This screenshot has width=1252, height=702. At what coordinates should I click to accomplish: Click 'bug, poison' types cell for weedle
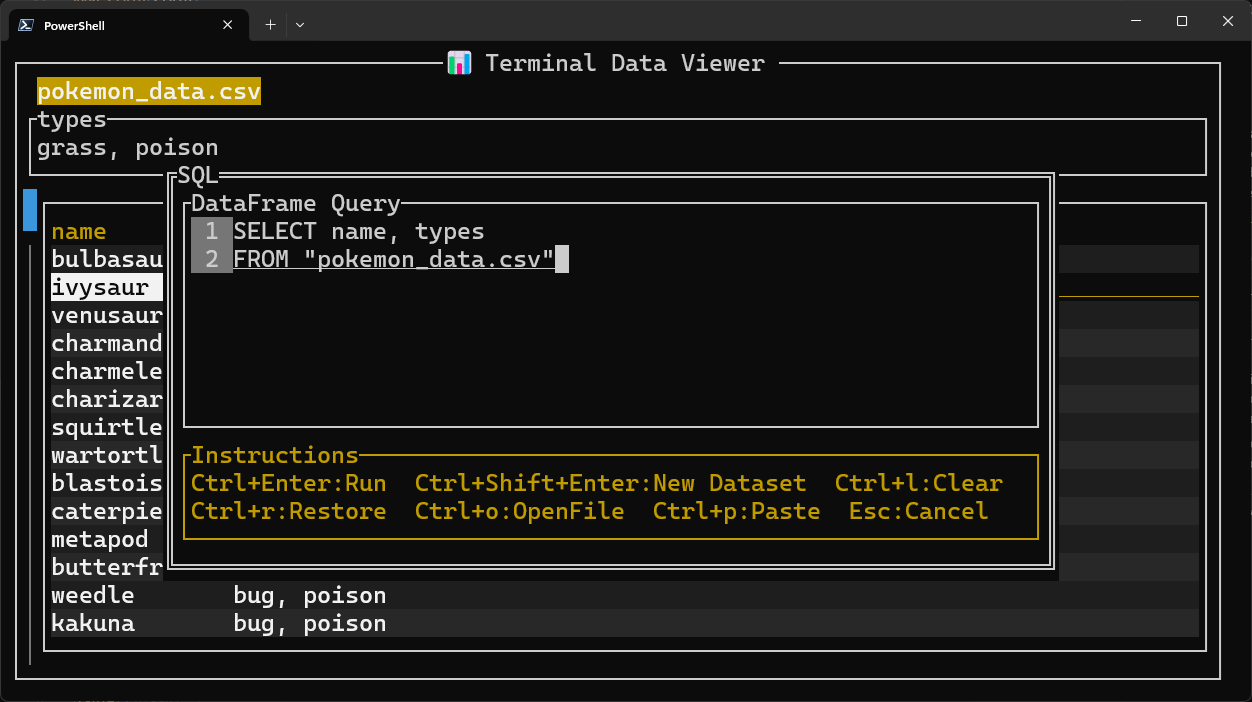(310, 595)
